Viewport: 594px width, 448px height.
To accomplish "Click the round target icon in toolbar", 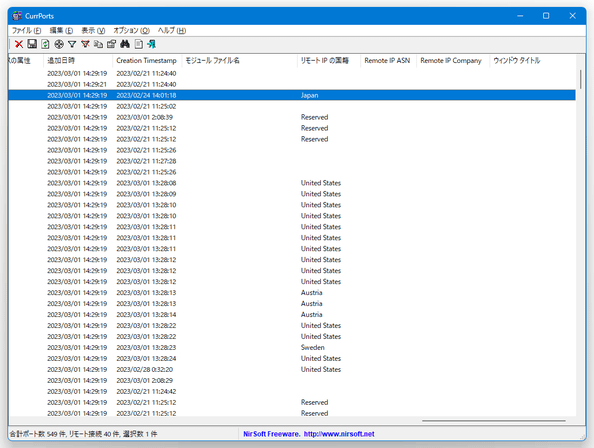I will pos(59,44).
